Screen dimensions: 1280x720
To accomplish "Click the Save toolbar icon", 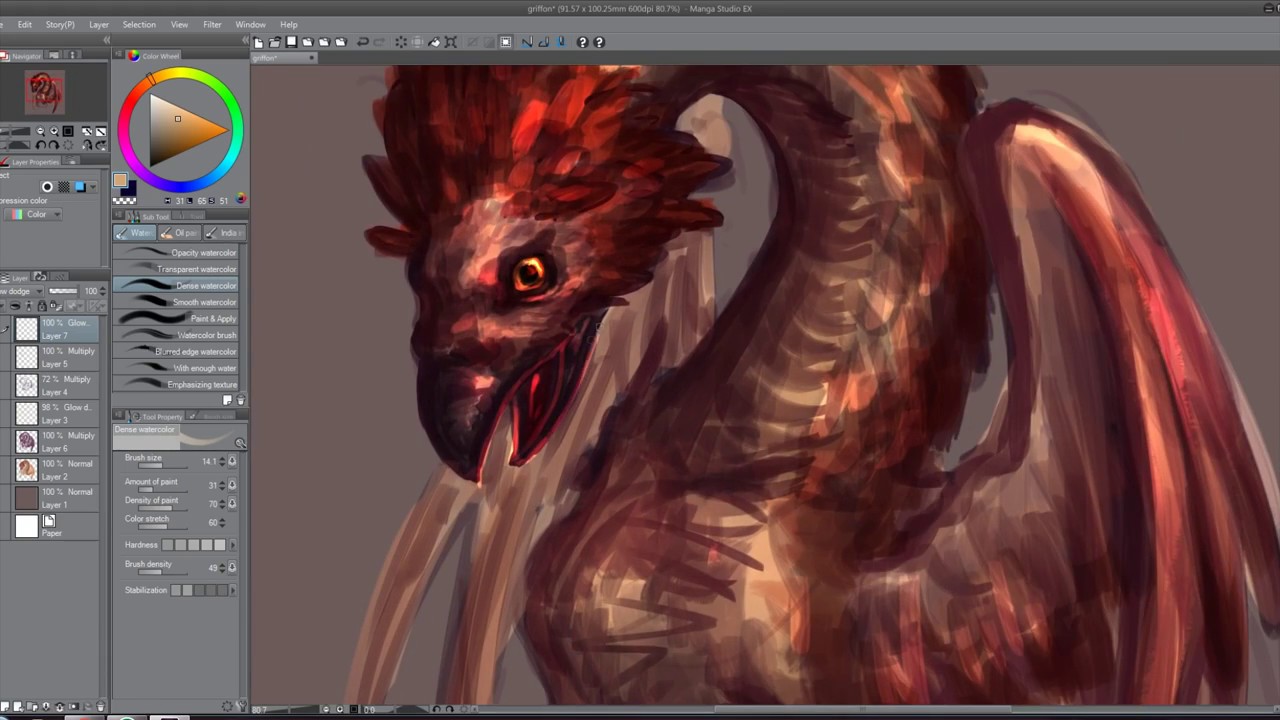I will click(291, 42).
